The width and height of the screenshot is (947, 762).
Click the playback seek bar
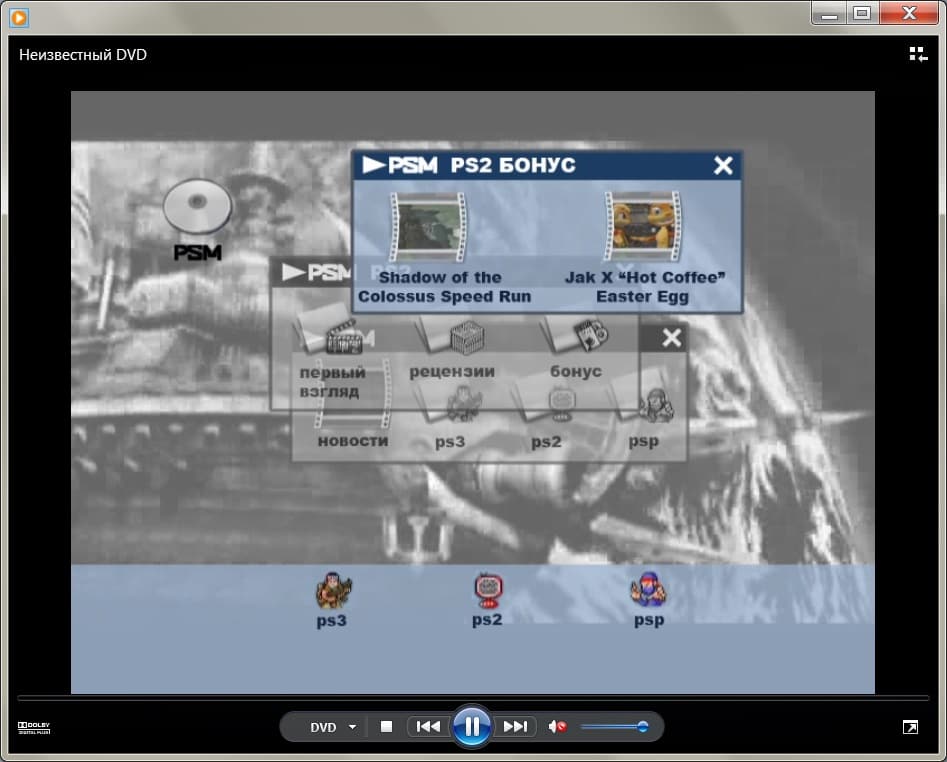pos(473,698)
